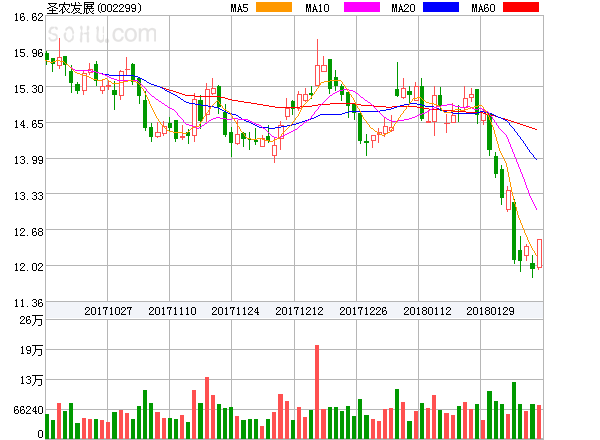The image size is (600, 440).
Task: Click the 14.65 price axis label
Action: tap(29, 124)
